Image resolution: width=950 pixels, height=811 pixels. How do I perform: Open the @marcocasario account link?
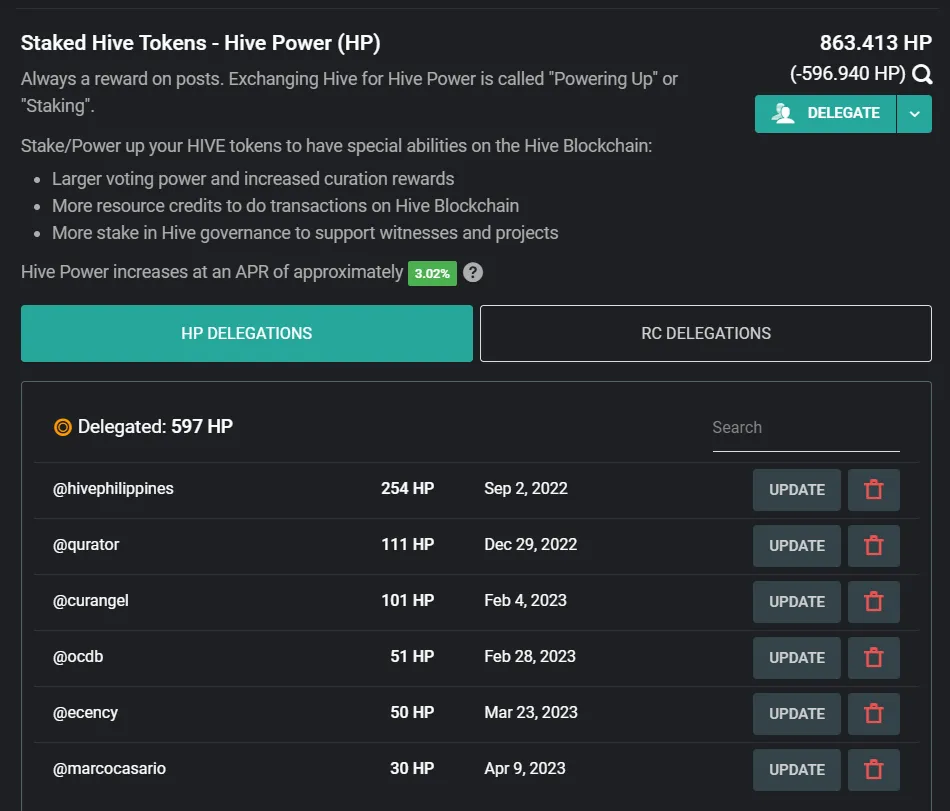(x=109, y=769)
